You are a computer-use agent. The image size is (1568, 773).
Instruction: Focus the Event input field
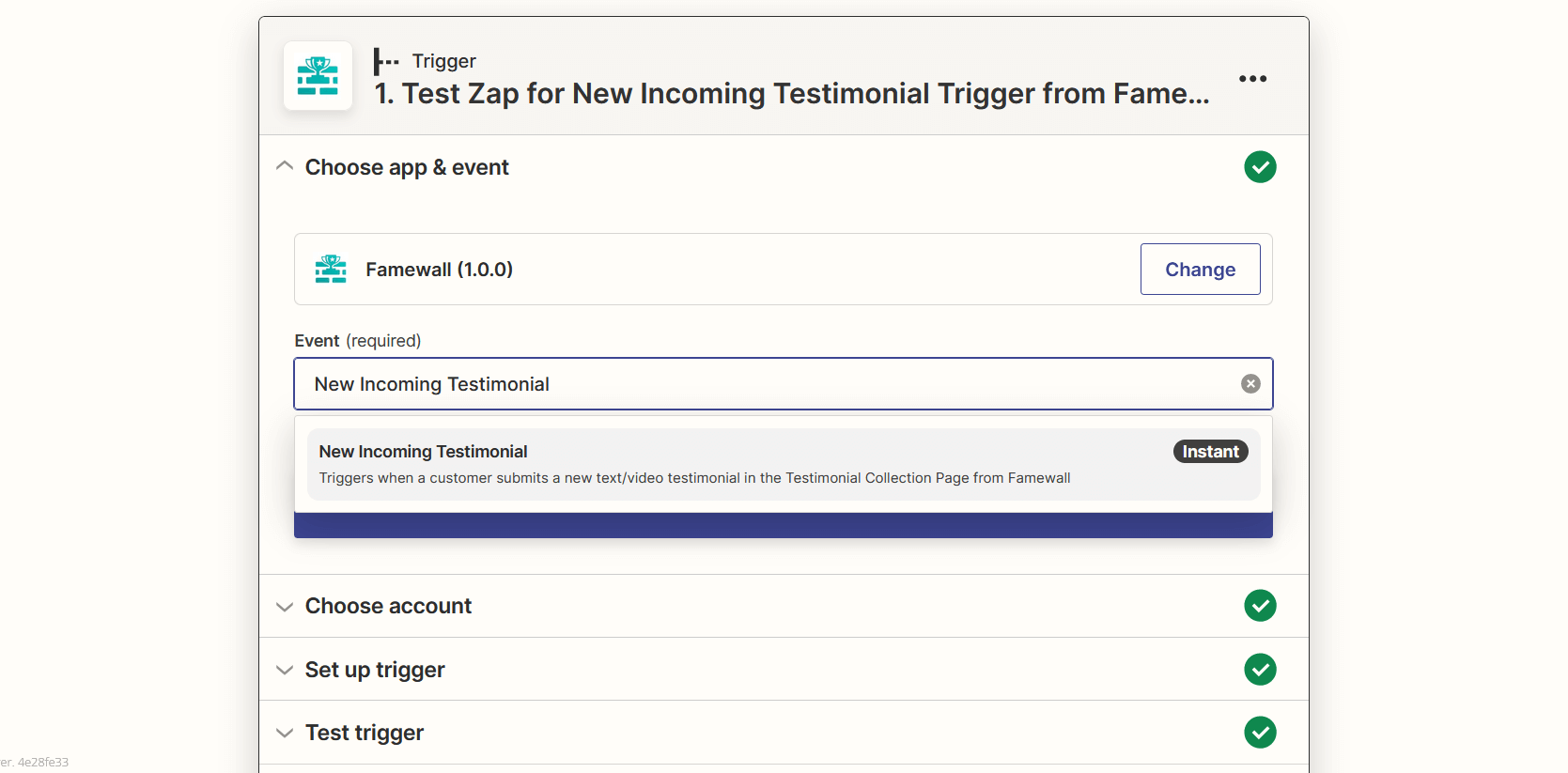click(x=752, y=384)
